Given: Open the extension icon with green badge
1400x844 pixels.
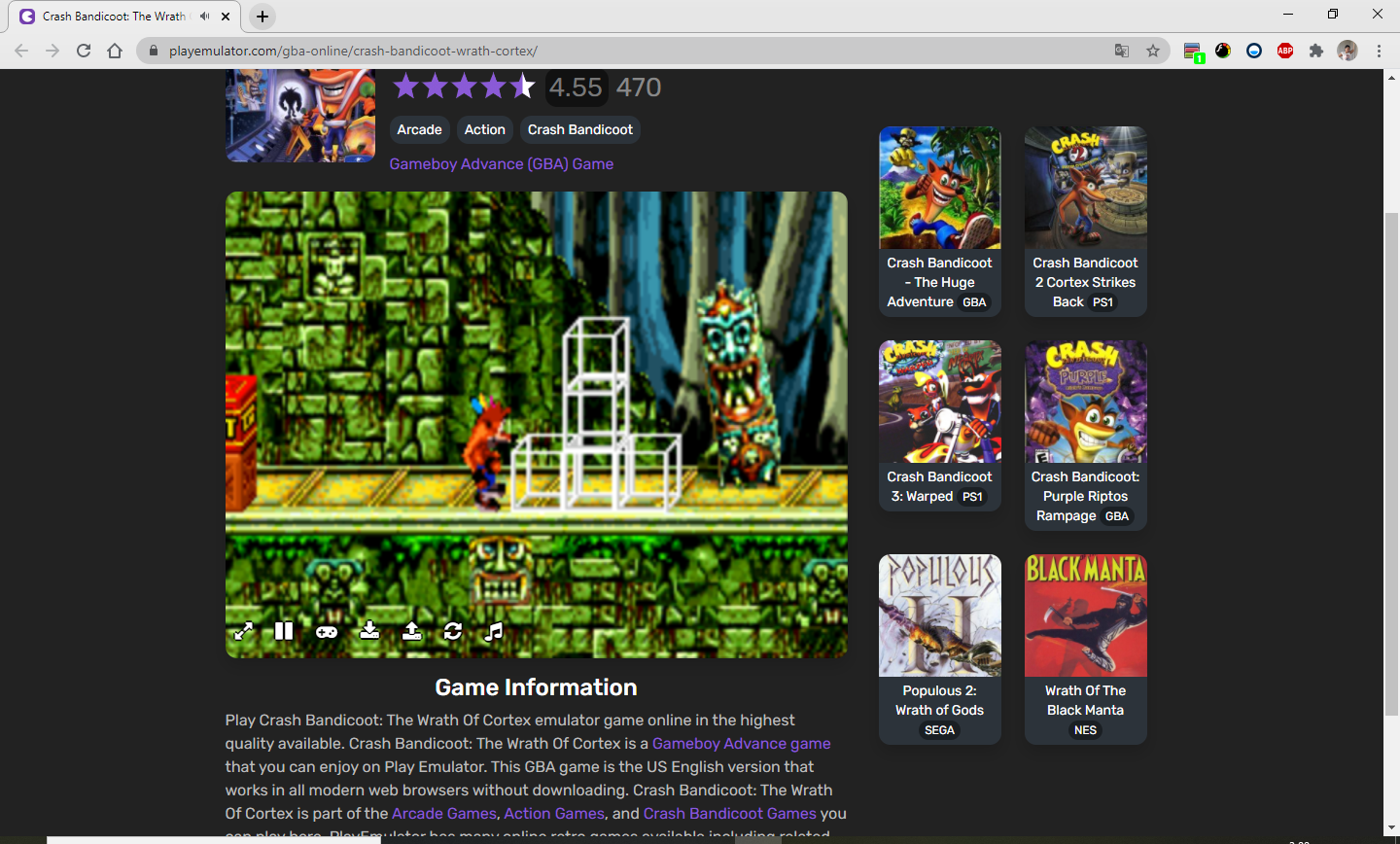Looking at the screenshot, I should (x=1193, y=52).
